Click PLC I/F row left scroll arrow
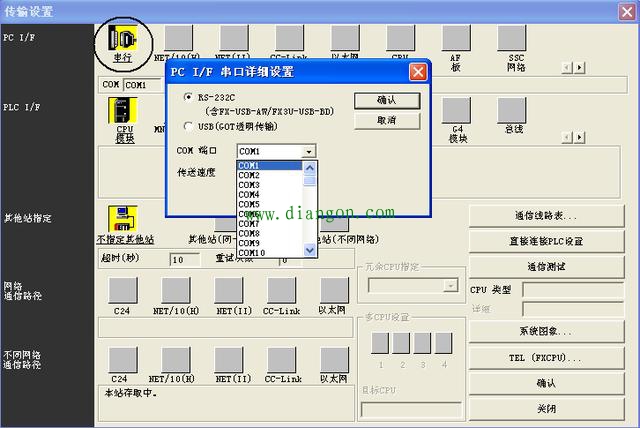640x428 pixels. pos(567,137)
